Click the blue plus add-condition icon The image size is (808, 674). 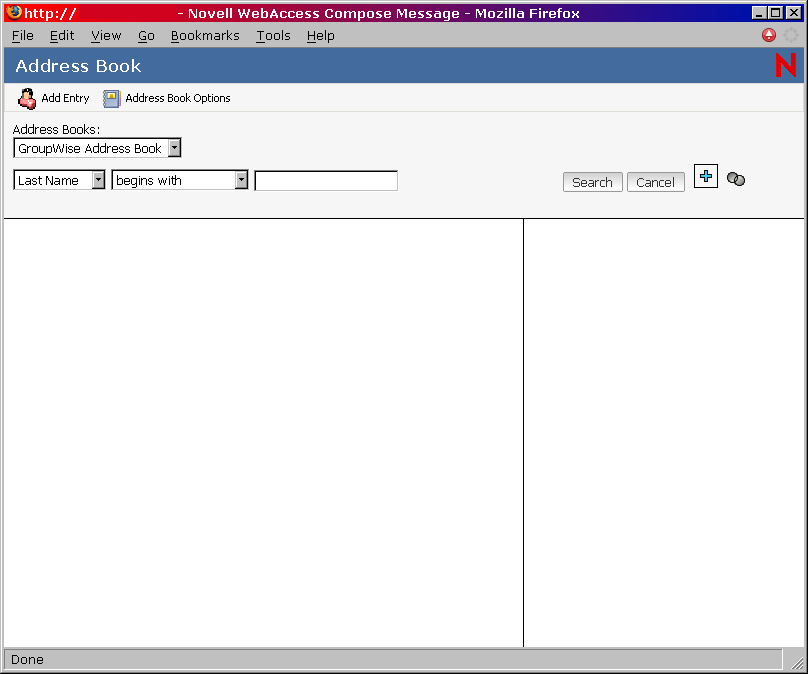coord(705,176)
